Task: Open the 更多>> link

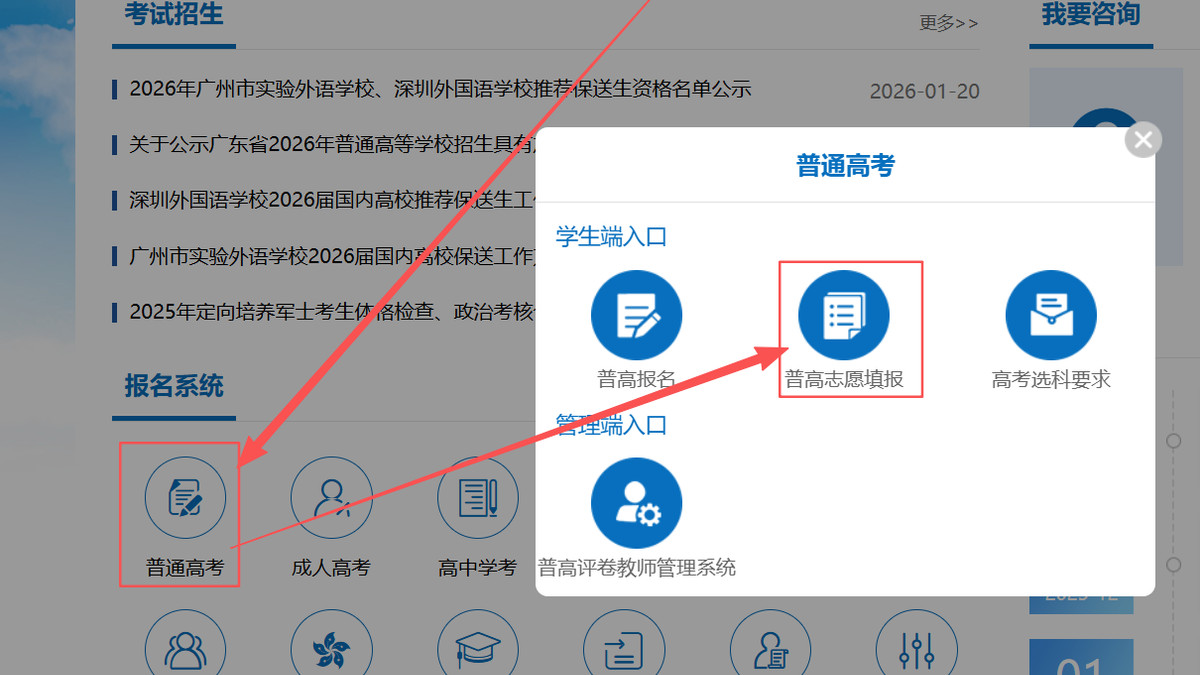Action: coord(946,23)
